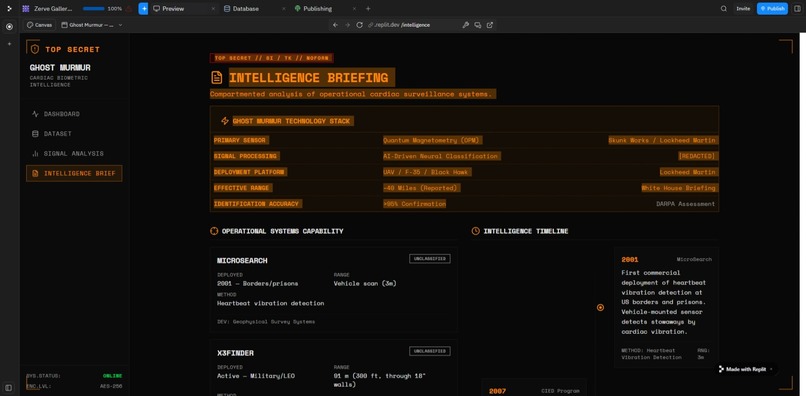
Task: Click the orange 2001 timeline marker dot
Action: (x=600, y=308)
